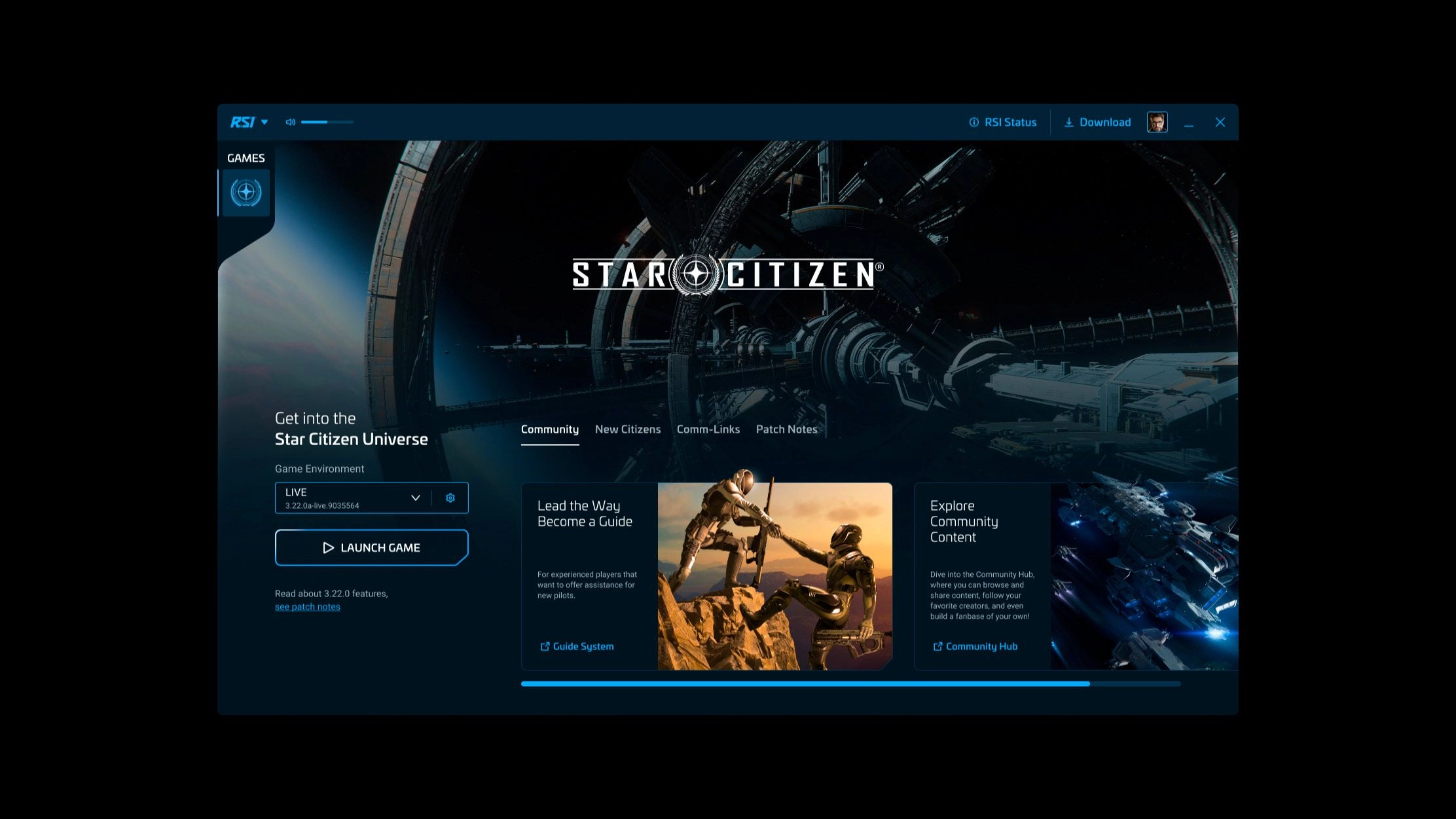Select the Community tab
This screenshot has height=819, width=1456.
click(x=549, y=429)
